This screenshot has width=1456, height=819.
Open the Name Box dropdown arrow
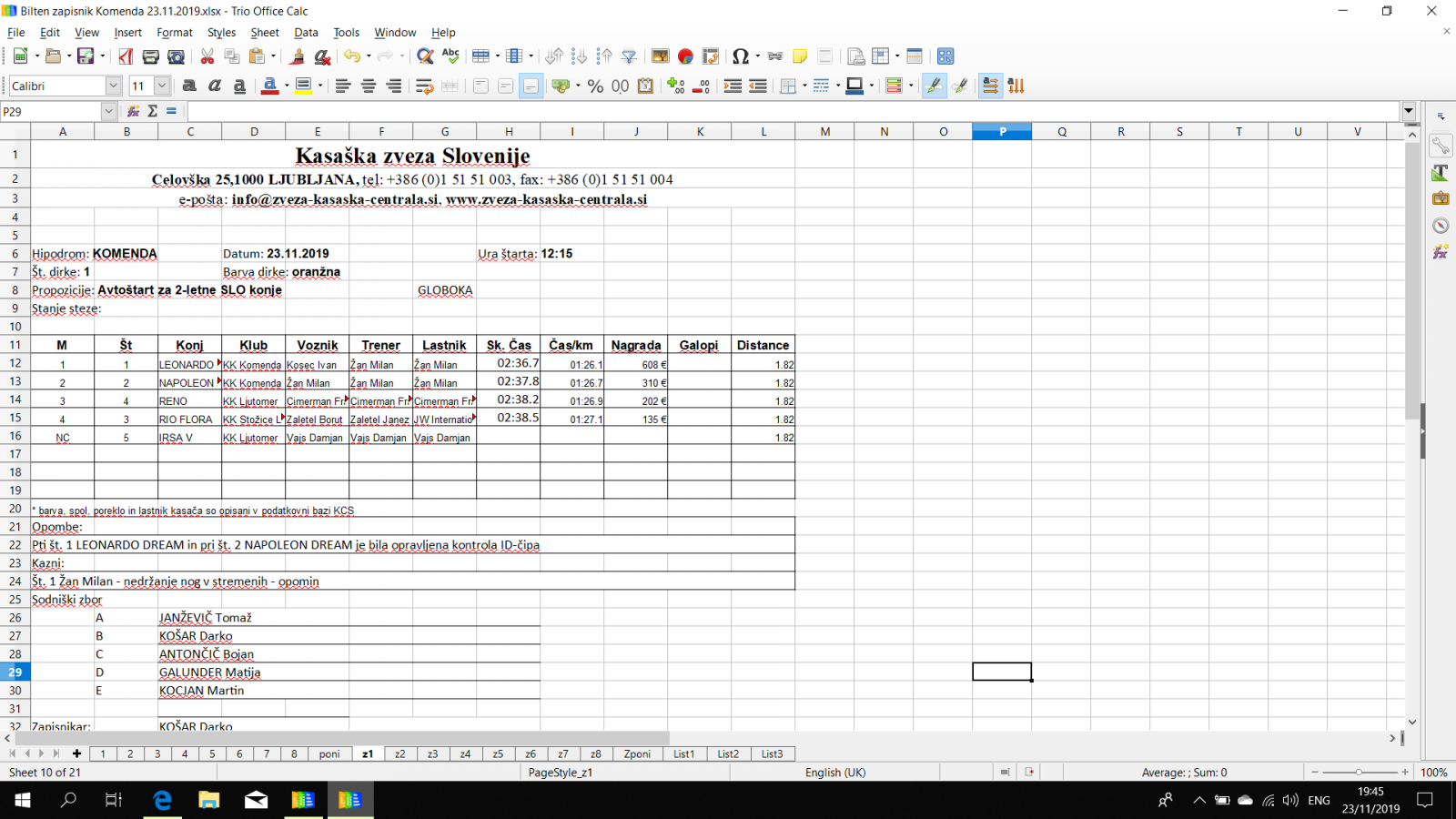tap(108, 111)
